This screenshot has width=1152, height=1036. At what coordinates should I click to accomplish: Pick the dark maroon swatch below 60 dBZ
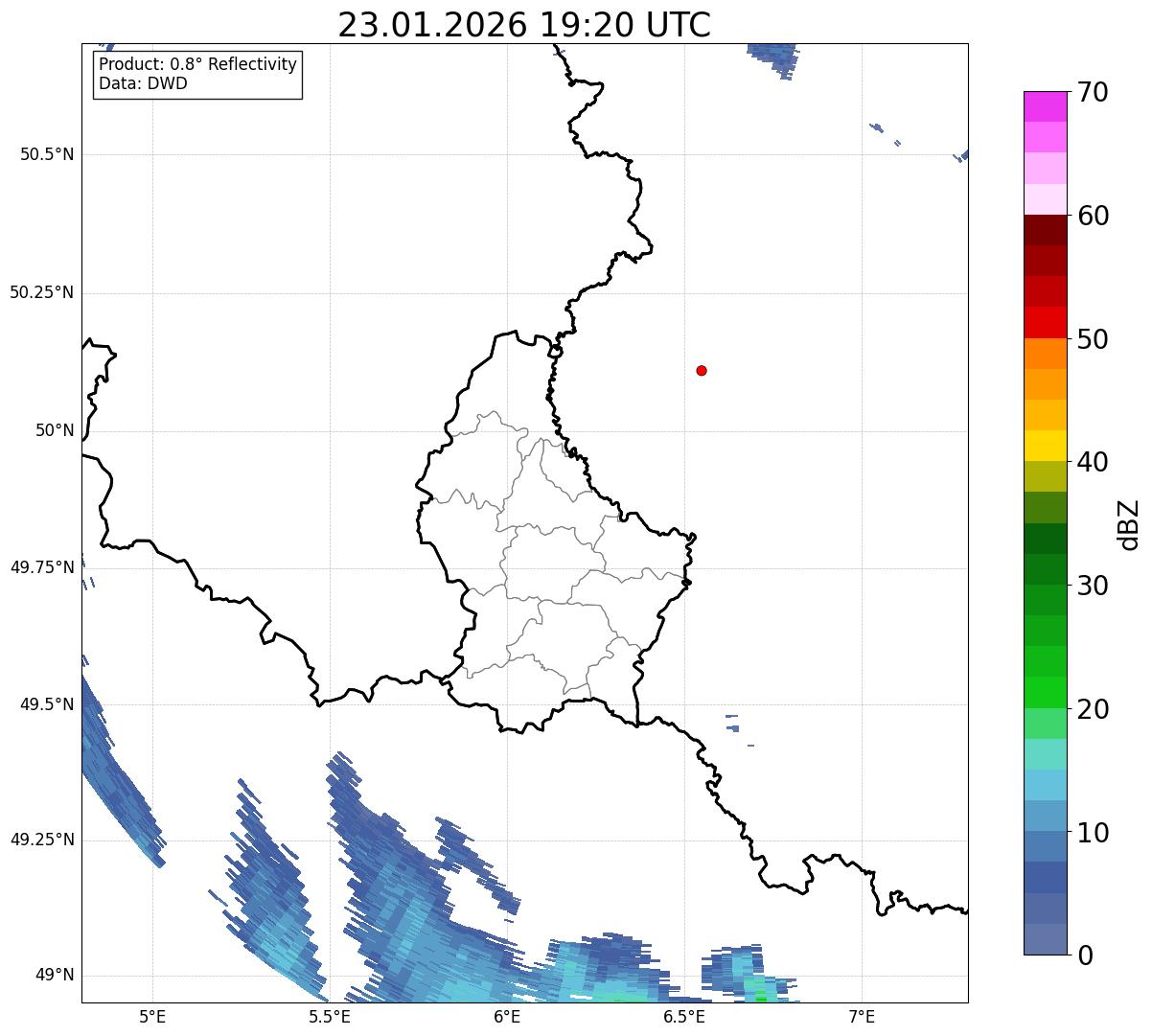pos(1046,230)
